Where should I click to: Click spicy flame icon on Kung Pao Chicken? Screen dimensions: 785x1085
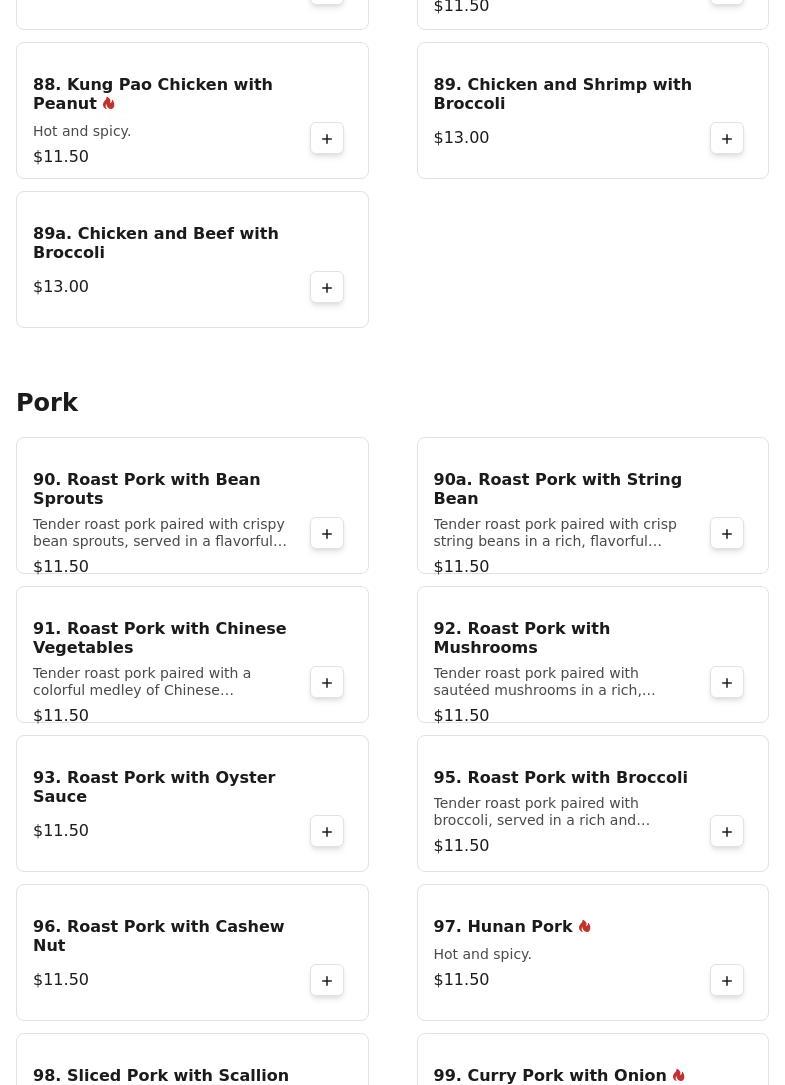click(x=109, y=104)
